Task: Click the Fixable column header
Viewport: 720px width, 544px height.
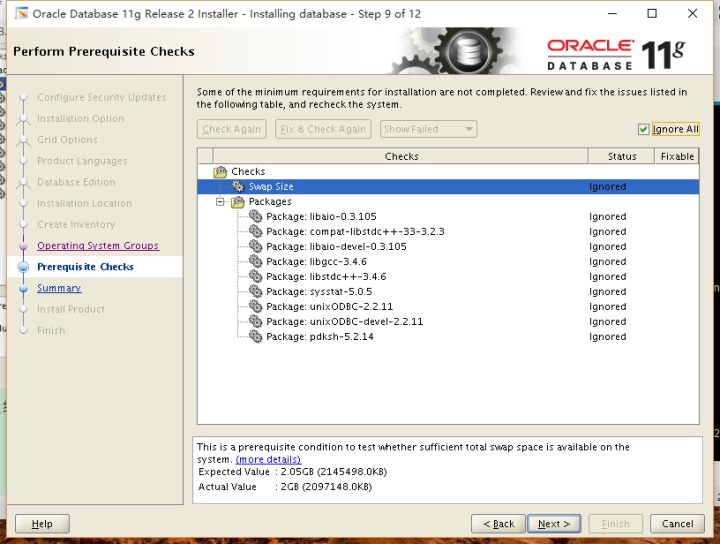Action: 677,156
